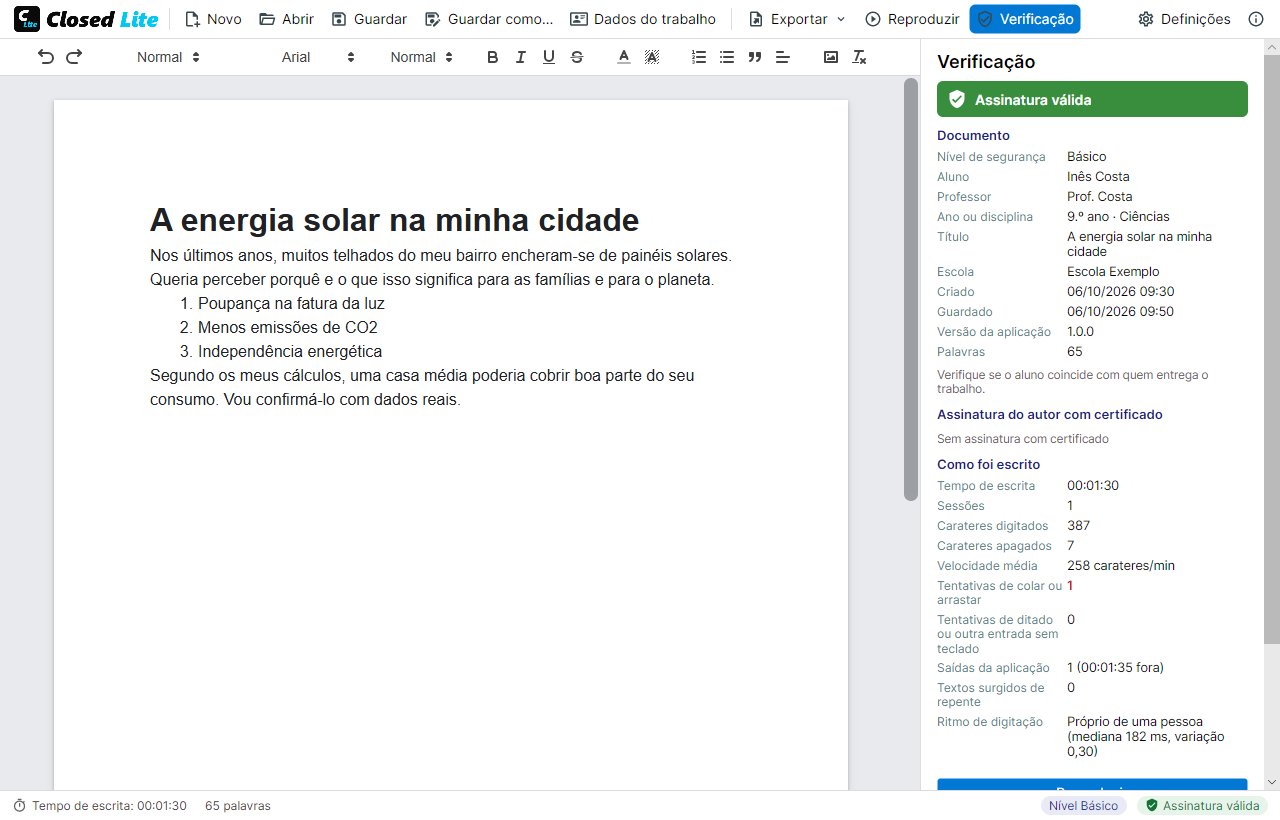Toggle strikethrough formatting
Viewport: 1280px width, 820px height.
(577, 57)
